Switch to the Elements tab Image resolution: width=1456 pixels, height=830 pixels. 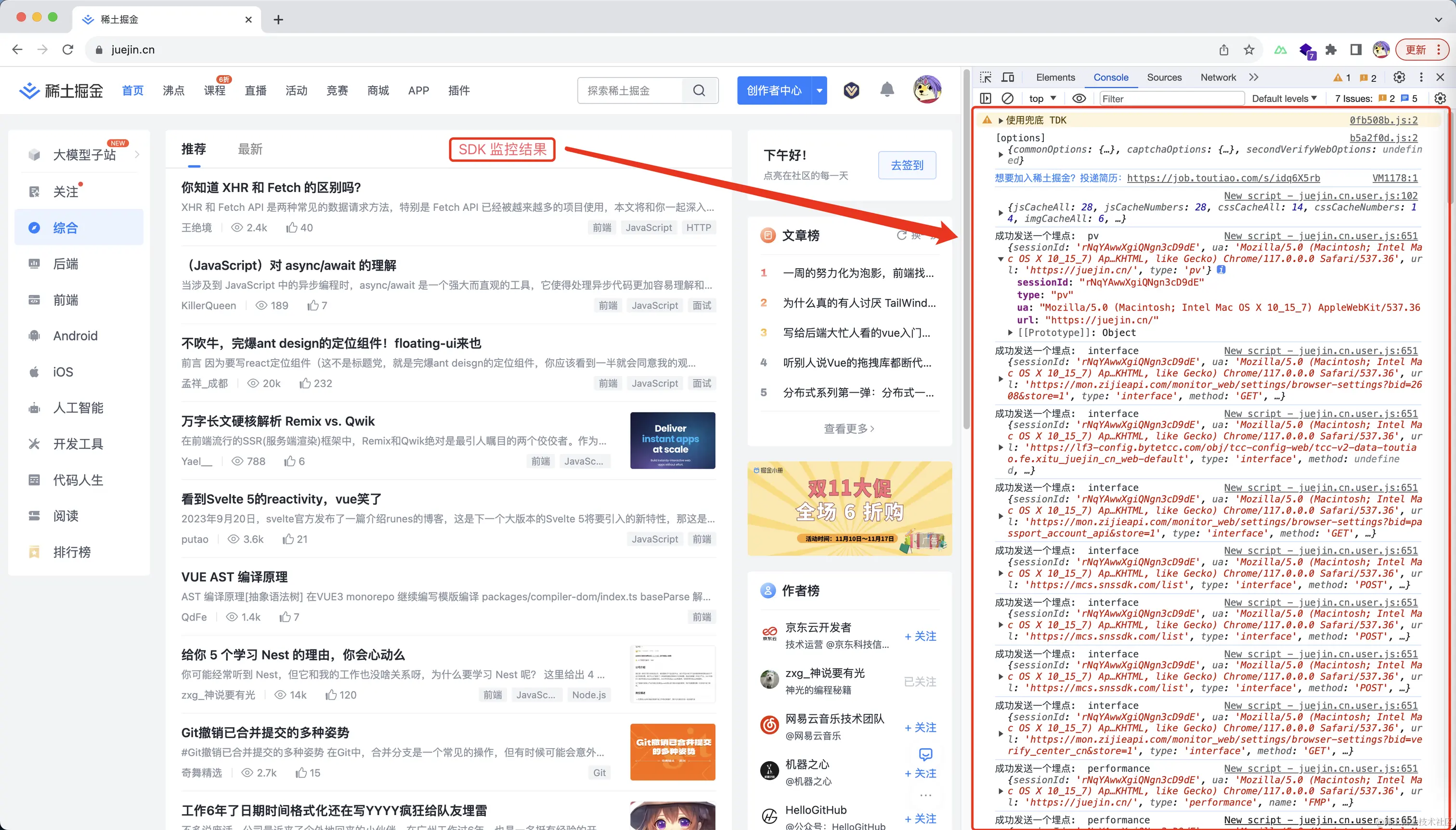[x=1055, y=77]
